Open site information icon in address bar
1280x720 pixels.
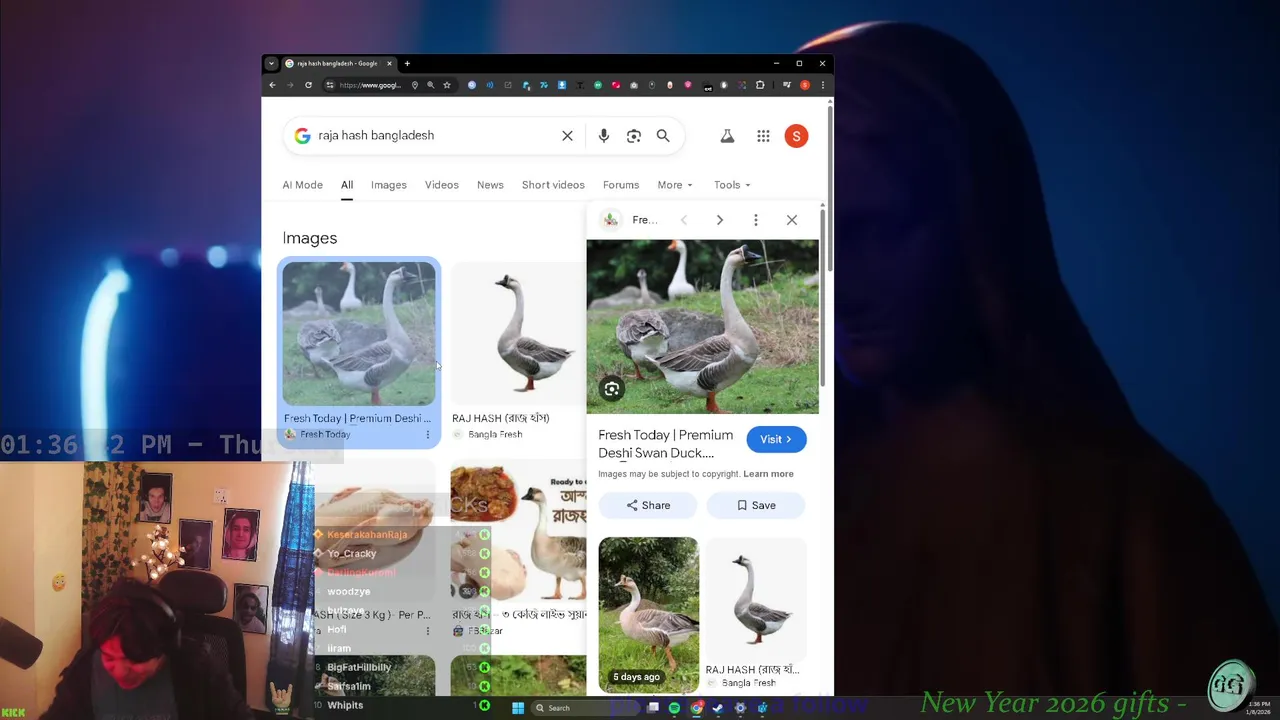click(x=330, y=85)
